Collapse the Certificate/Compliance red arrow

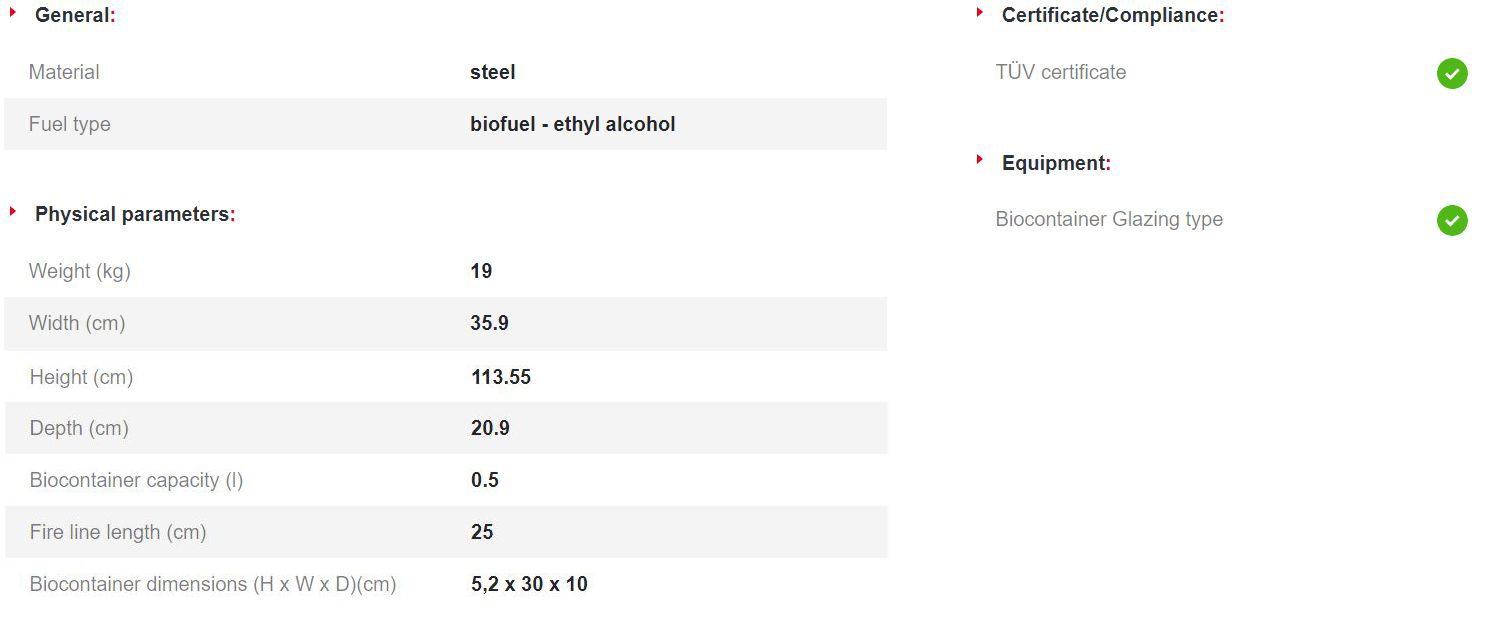click(x=980, y=13)
